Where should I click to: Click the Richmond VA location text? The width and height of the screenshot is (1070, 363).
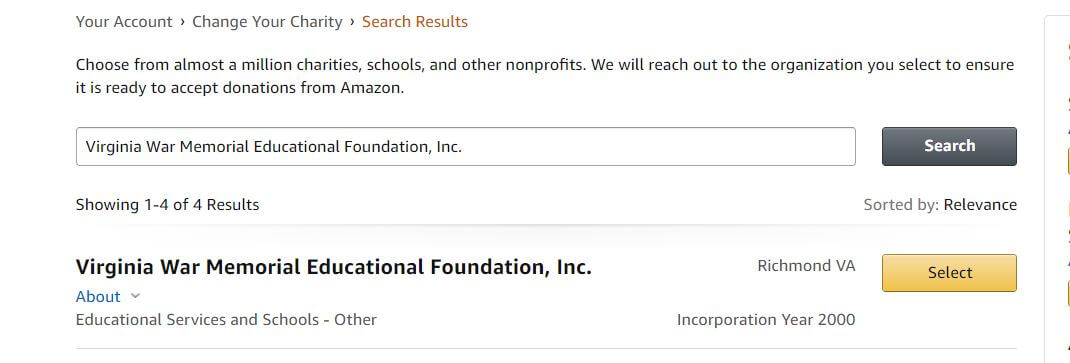tap(806, 265)
